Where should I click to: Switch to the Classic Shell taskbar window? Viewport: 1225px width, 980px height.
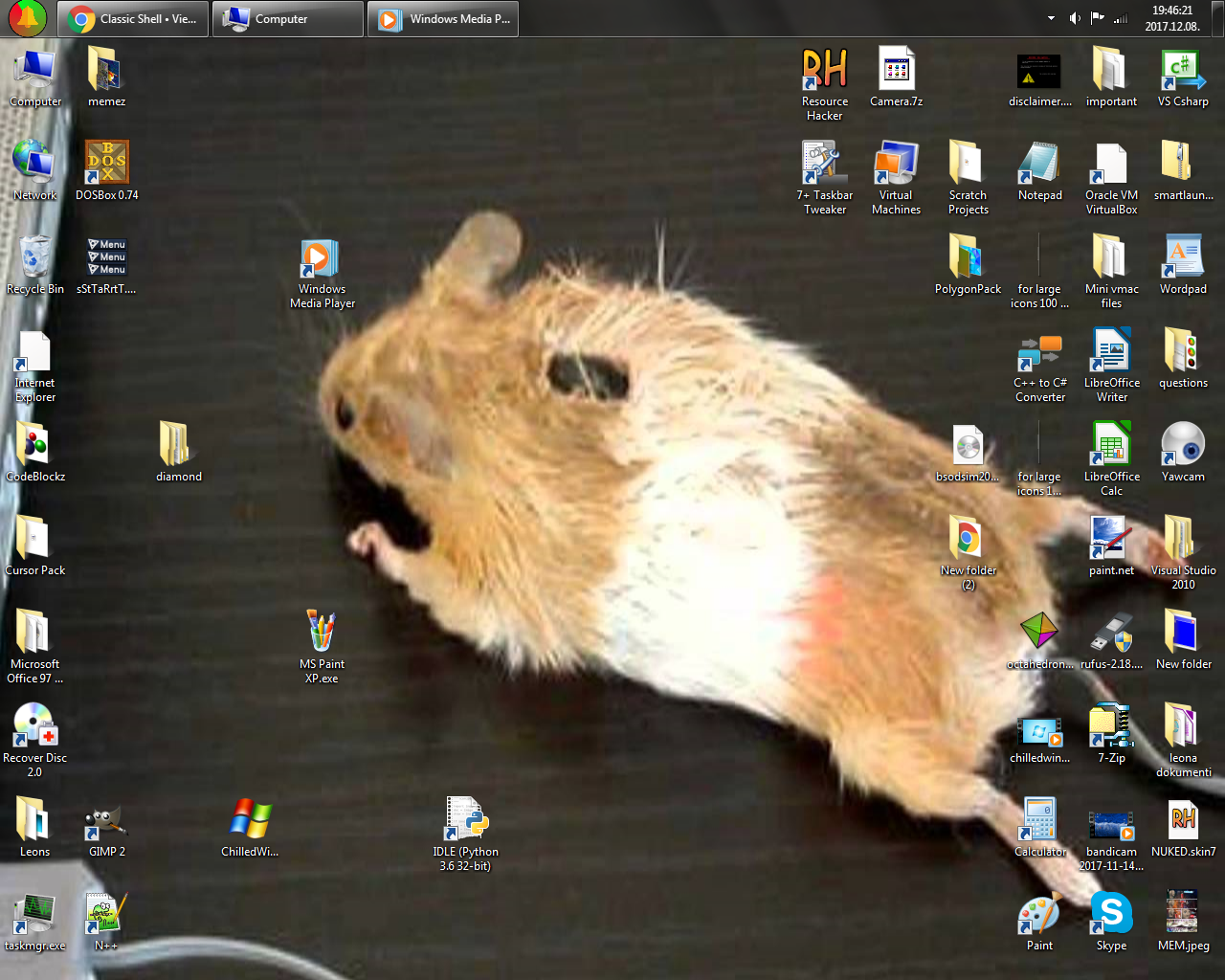[x=133, y=19]
